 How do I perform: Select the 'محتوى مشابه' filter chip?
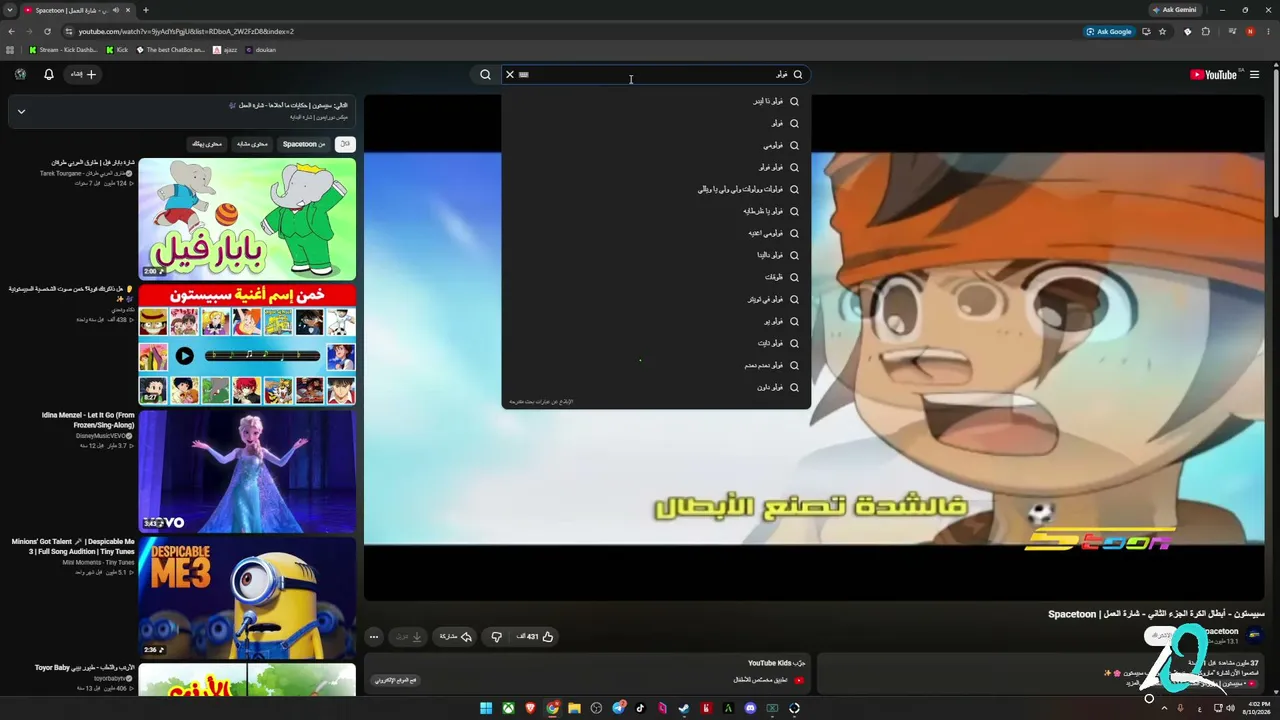pyautogui.click(x=252, y=144)
